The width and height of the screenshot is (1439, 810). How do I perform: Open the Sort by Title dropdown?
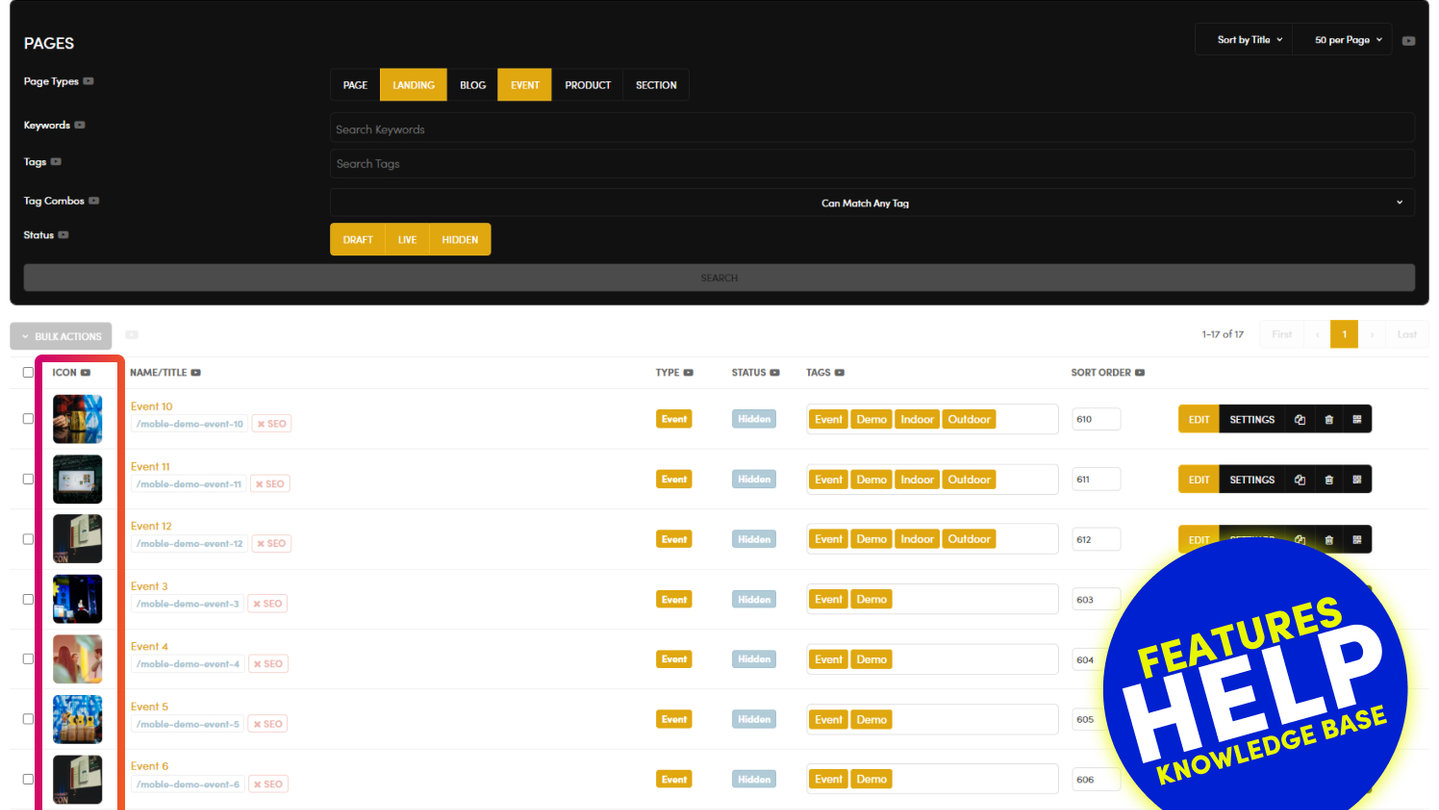tap(1249, 40)
